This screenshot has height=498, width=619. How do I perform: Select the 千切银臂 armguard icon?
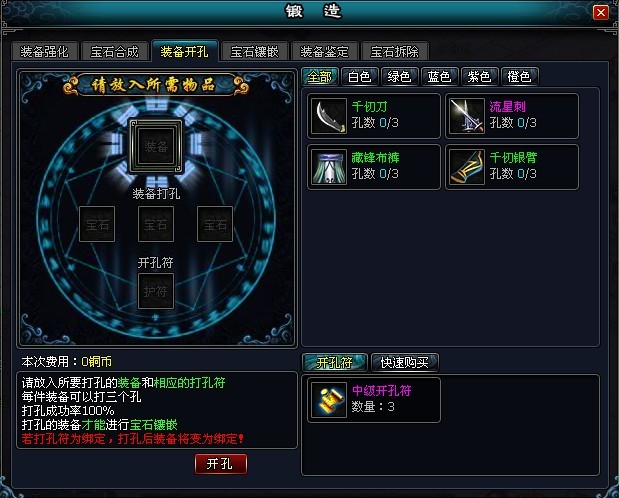coord(467,167)
